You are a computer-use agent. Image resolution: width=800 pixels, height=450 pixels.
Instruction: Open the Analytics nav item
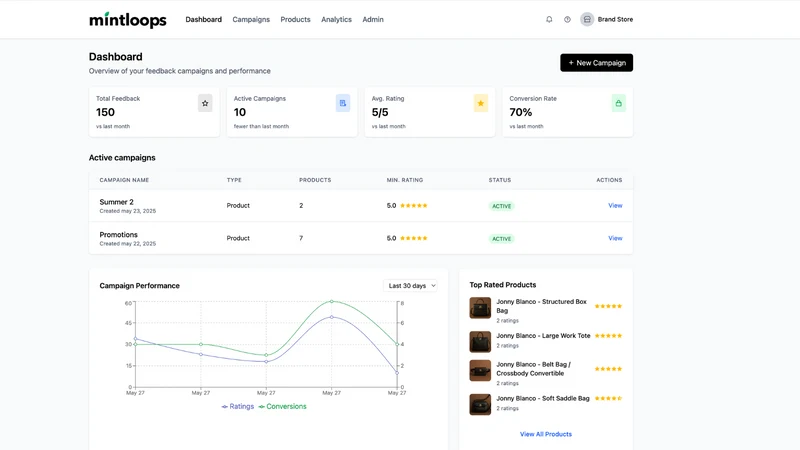pos(336,19)
